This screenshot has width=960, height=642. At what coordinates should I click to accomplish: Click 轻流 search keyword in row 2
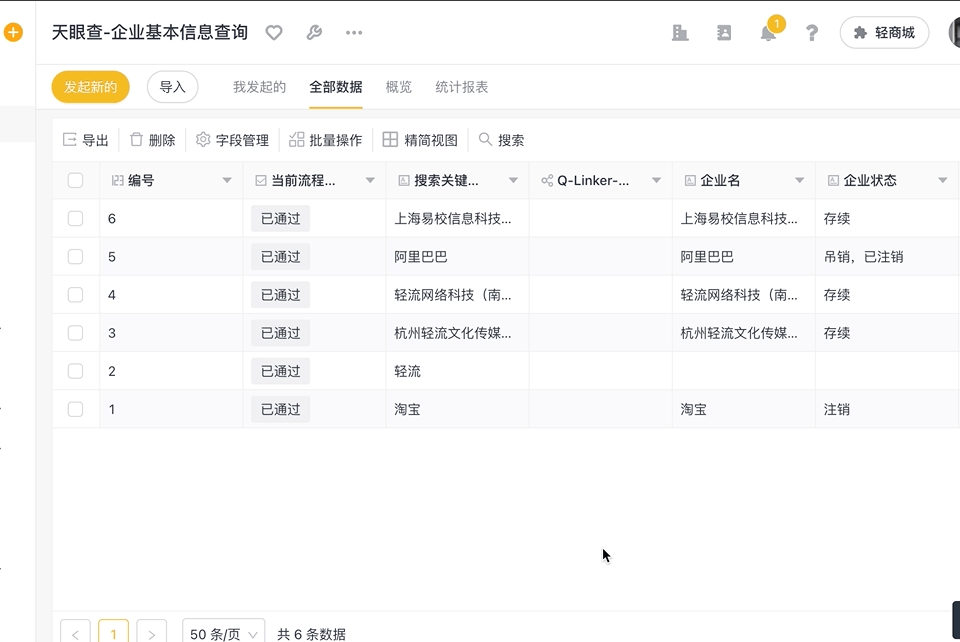pyautogui.click(x=407, y=371)
